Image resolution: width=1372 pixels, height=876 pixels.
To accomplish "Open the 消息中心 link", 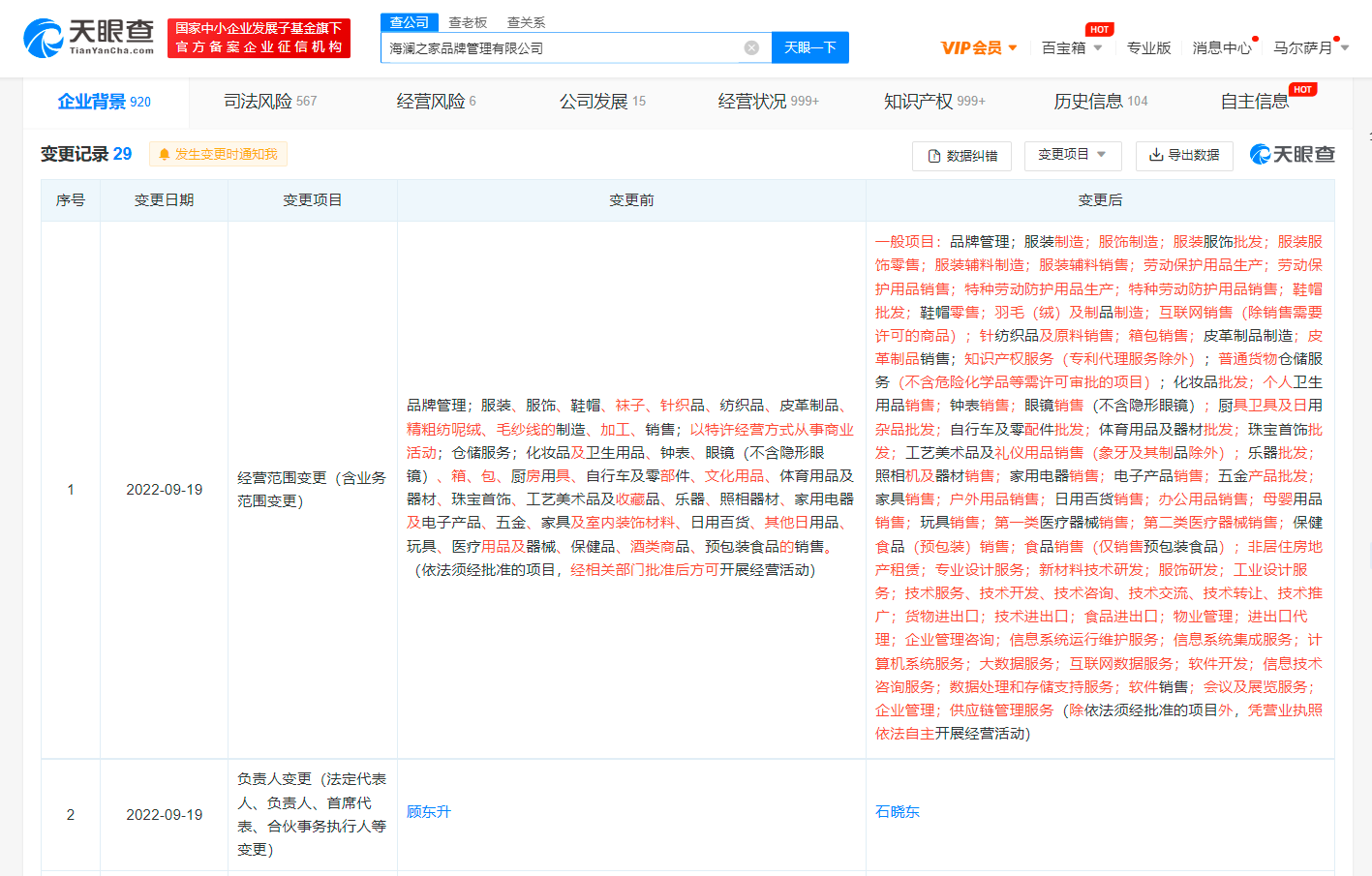I will coord(1222,47).
